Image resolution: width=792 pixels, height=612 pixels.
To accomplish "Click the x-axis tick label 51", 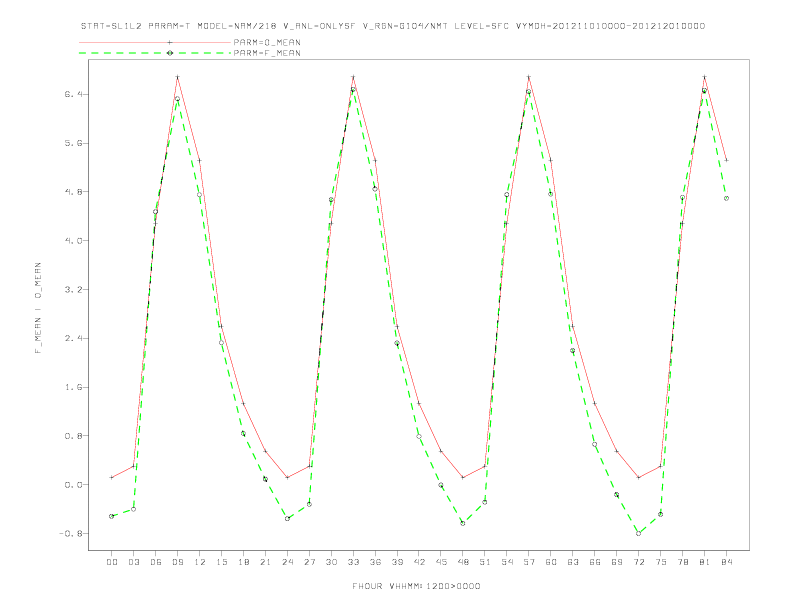I will point(485,562).
